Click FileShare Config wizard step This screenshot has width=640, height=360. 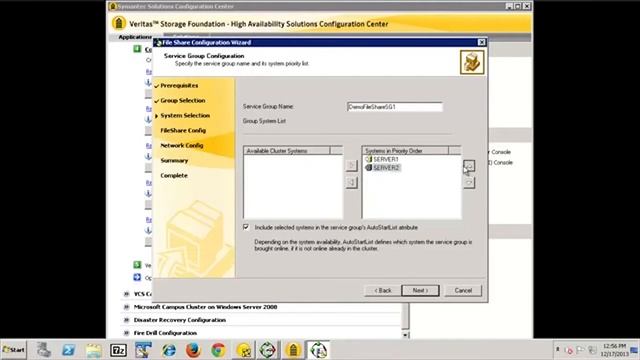[x=183, y=131]
